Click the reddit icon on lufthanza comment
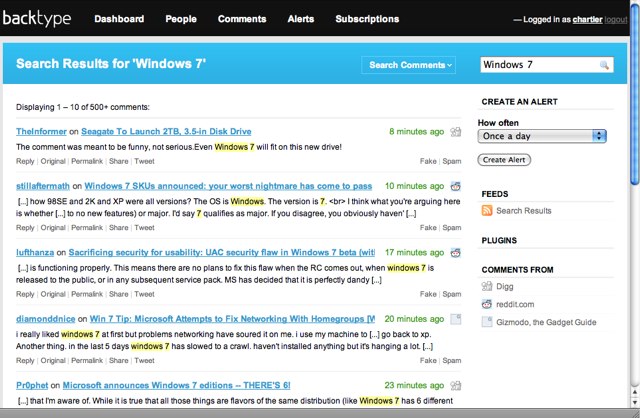This screenshot has height=418, width=640. tap(456, 253)
